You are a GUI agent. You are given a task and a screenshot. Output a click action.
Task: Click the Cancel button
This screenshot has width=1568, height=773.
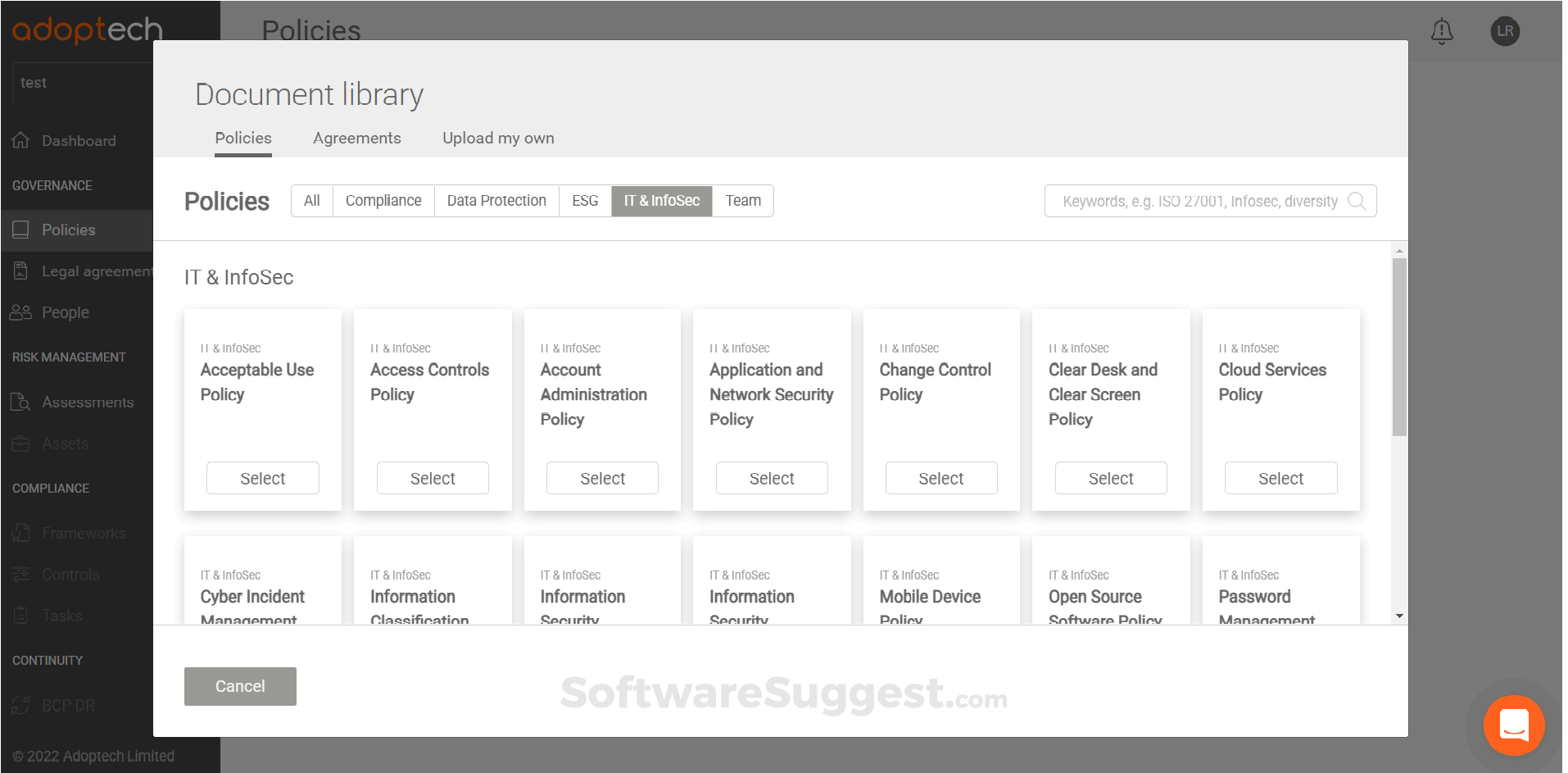pos(240,686)
